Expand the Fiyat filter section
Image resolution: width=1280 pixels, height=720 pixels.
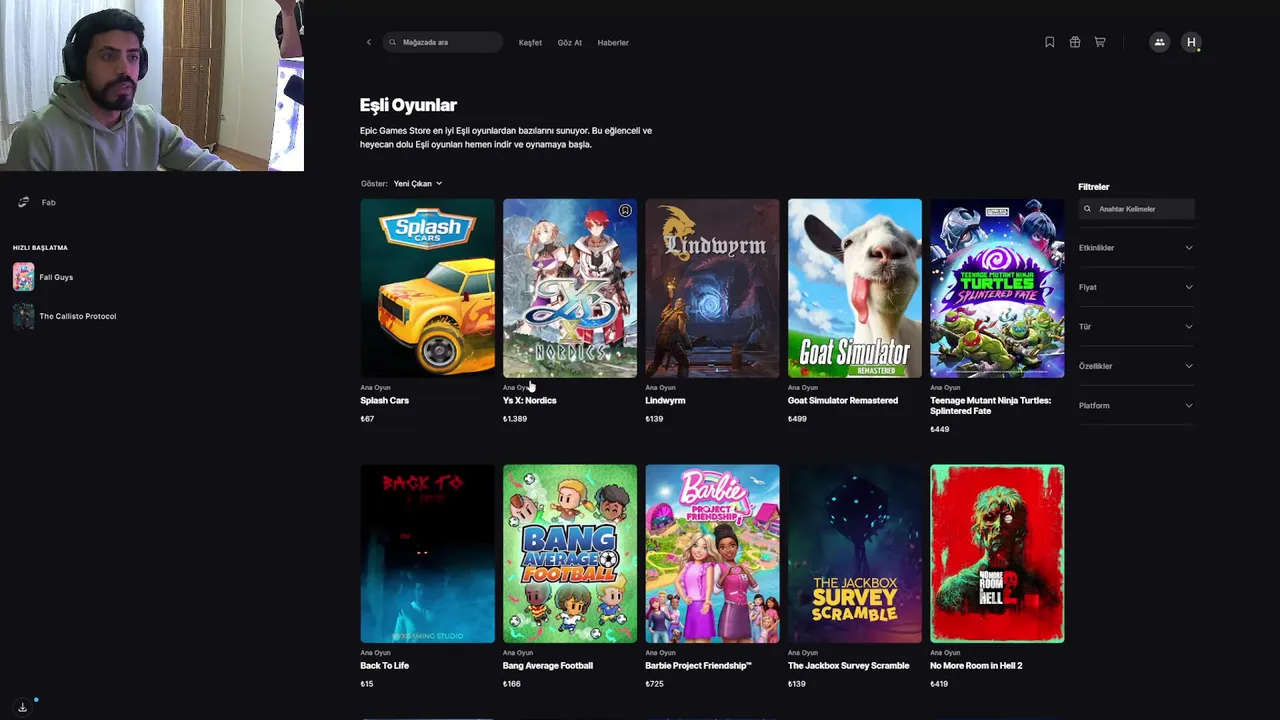pyautogui.click(x=1136, y=287)
